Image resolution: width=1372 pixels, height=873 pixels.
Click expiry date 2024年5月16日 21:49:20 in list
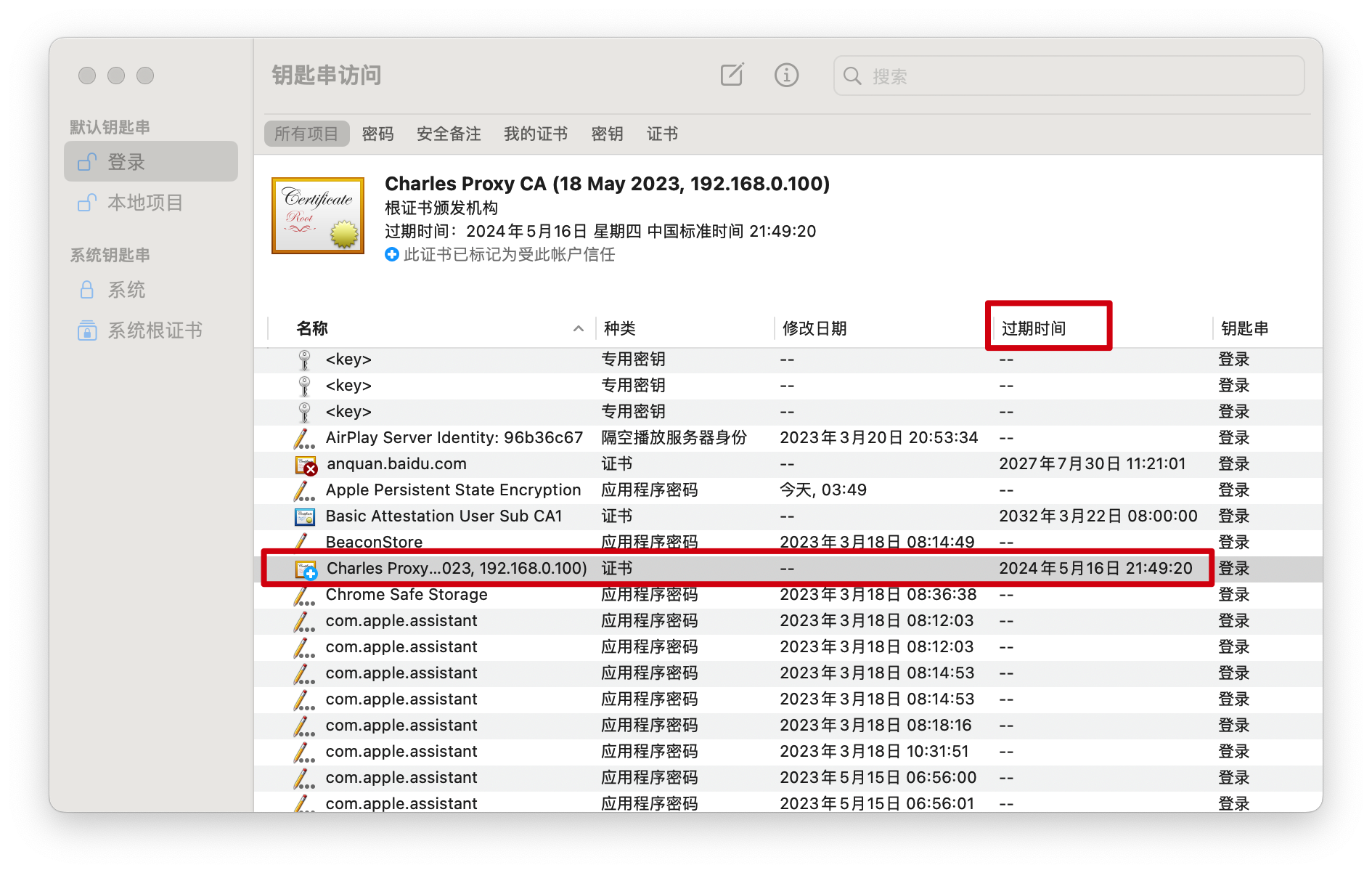(1095, 569)
